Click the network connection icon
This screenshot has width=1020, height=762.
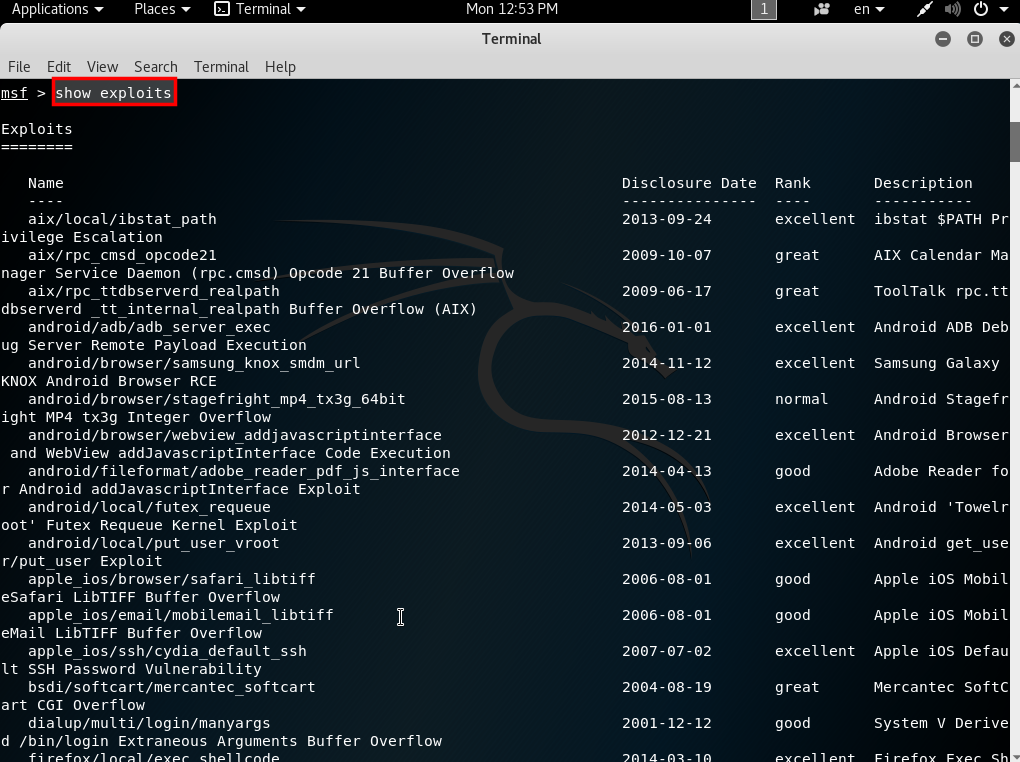click(x=925, y=9)
